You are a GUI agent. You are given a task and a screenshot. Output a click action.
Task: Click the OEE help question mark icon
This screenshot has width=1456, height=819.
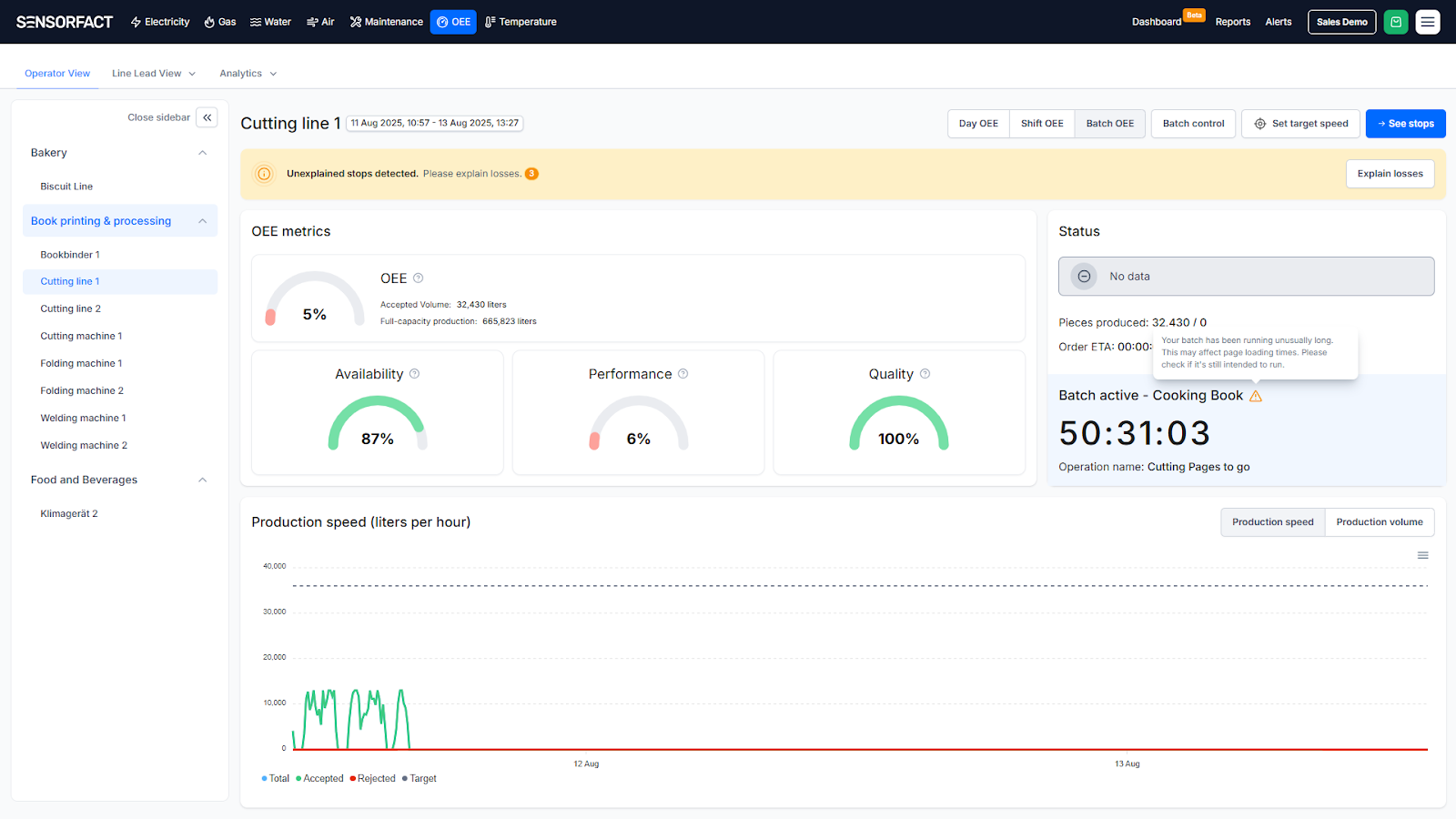(x=419, y=278)
